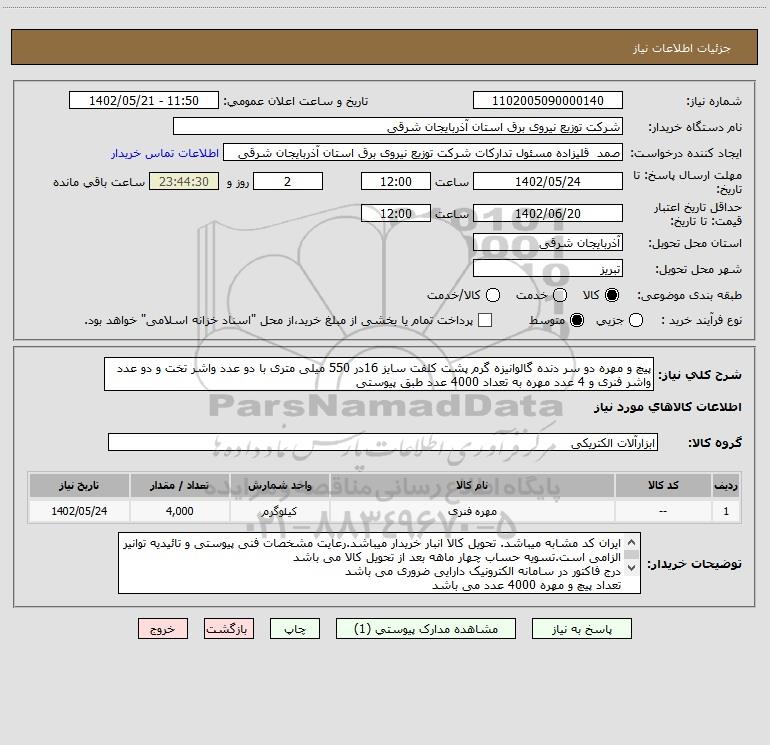Click the validity hour field beside 1402/06/20
The image size is (770, 745).
pos(396,214)
